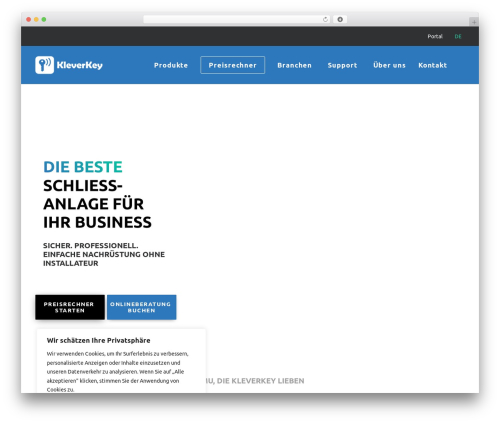Click the KleverKey wordmark text

[x=80, y=65]
